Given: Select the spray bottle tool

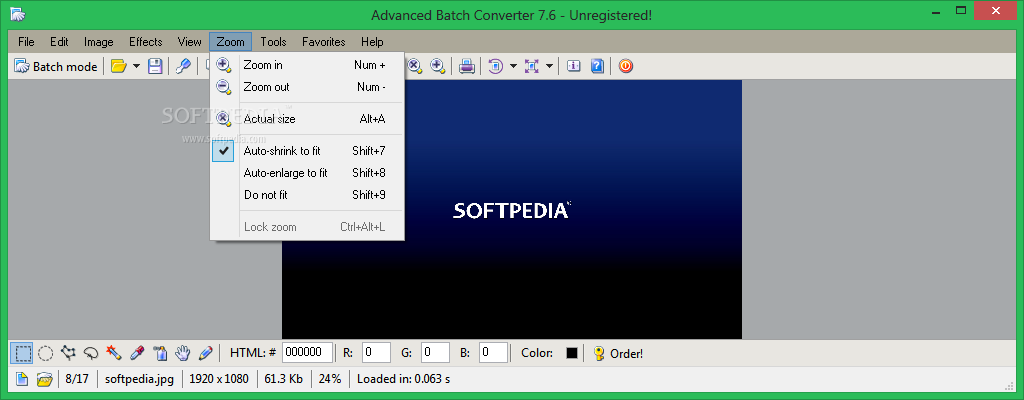Looking at the screenshot, I should click(x=160, y=354).
